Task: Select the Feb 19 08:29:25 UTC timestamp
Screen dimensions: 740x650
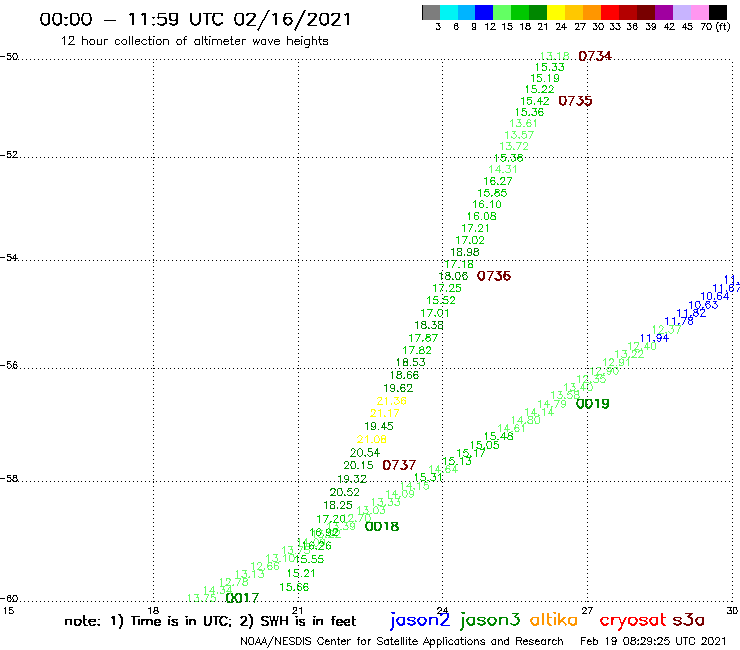Action: pyautogui.click(x=653, y=641)
